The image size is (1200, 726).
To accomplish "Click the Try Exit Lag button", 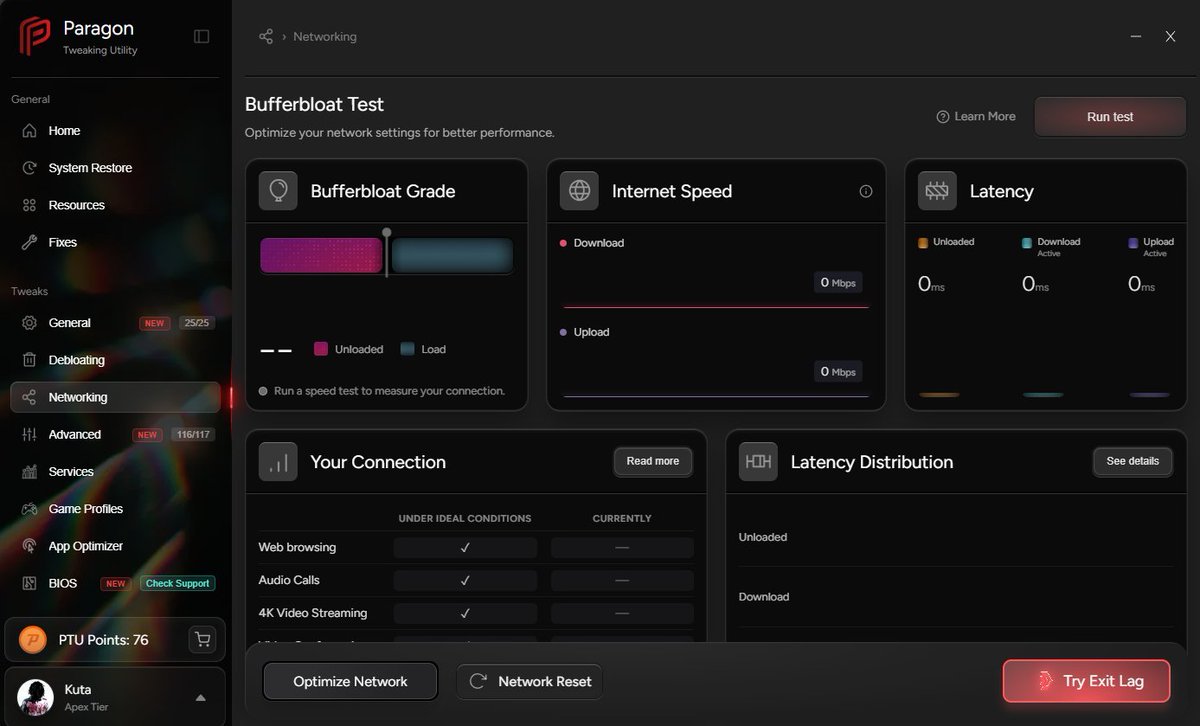I will pyautogui.click(x=1086, y=681).
